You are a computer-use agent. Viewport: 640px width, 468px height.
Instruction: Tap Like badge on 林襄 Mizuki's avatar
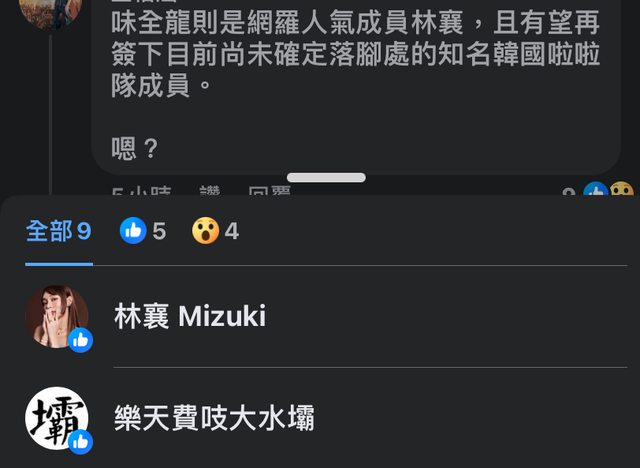(x=80, y=340)
